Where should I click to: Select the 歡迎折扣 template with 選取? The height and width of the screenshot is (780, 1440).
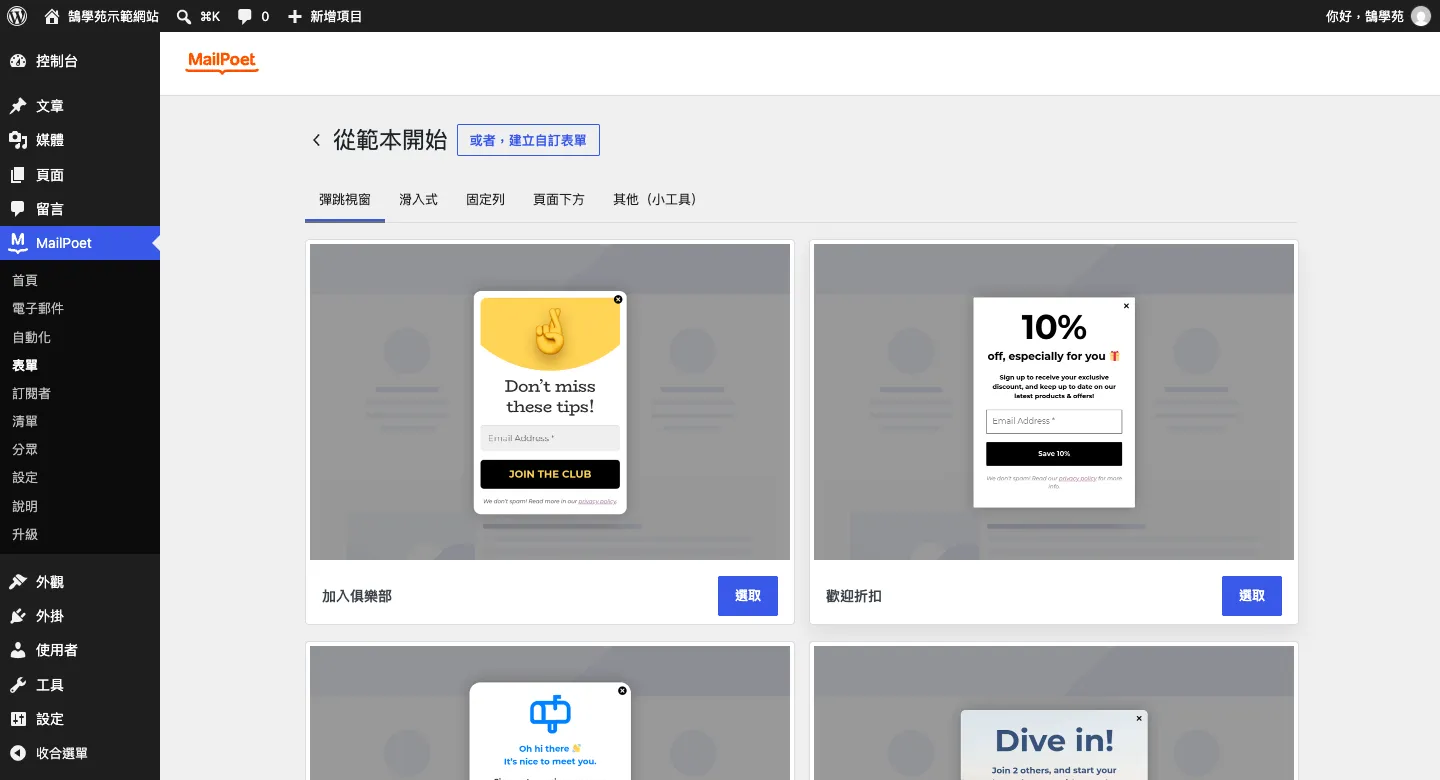[x=1252, y=596]
